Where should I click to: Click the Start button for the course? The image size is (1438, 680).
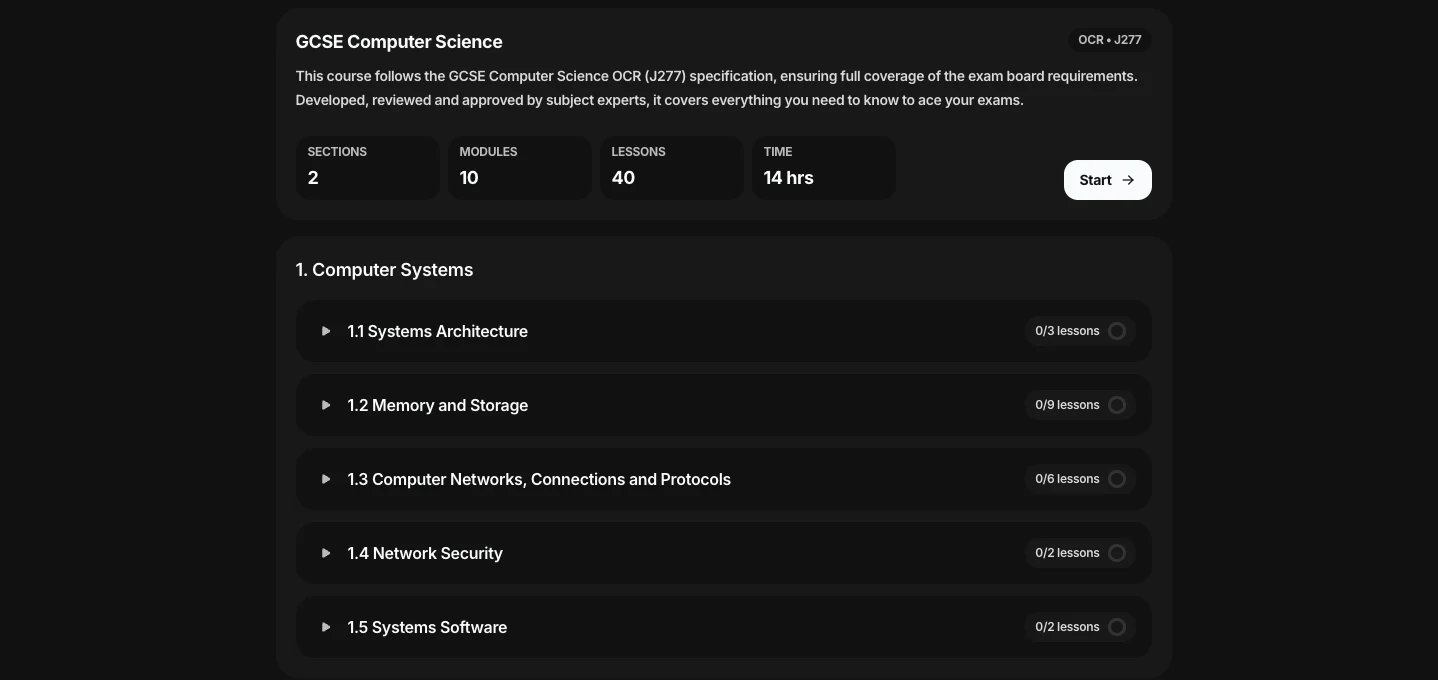[x=1107, y=180]
